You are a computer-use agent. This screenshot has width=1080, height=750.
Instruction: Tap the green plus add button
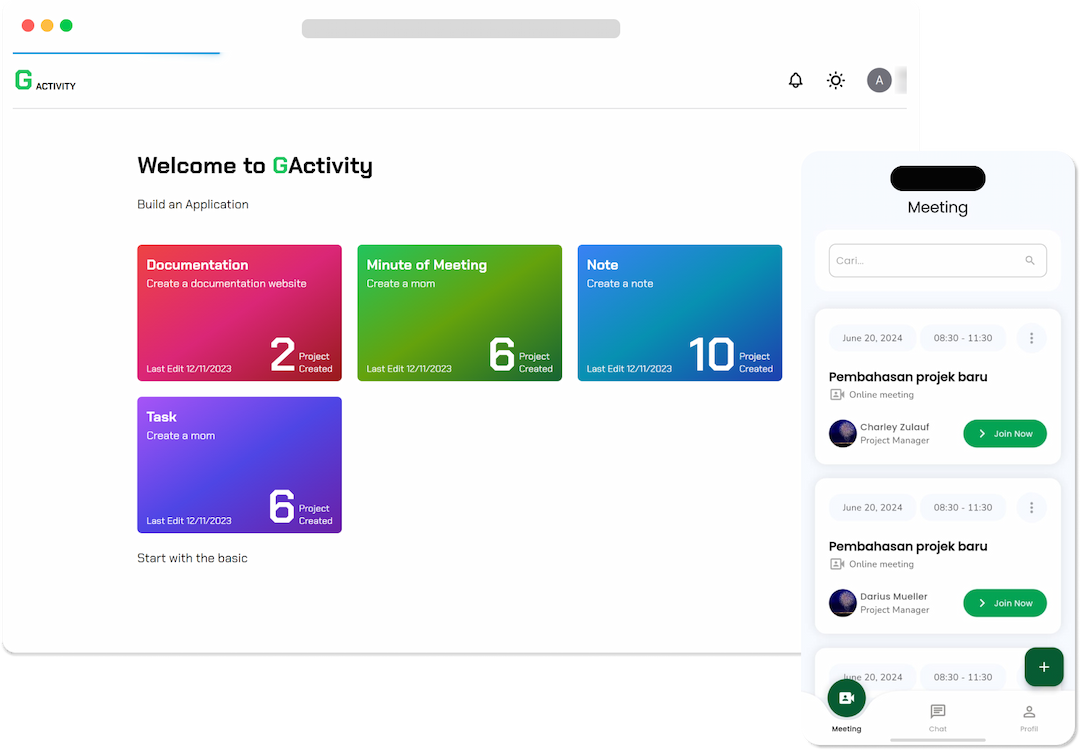click(x=1044, y=667)
